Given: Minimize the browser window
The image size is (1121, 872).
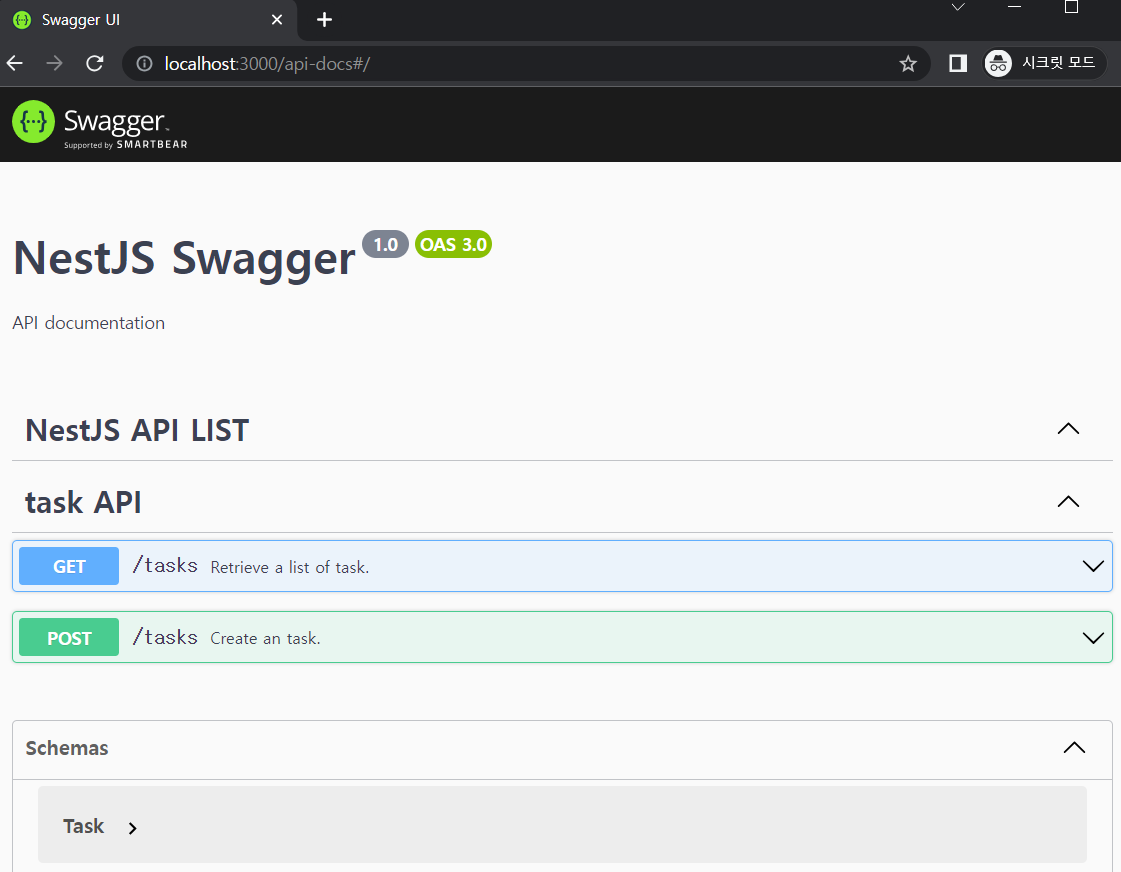Looking at the screenshot, I should click(x=1014, y=6).
